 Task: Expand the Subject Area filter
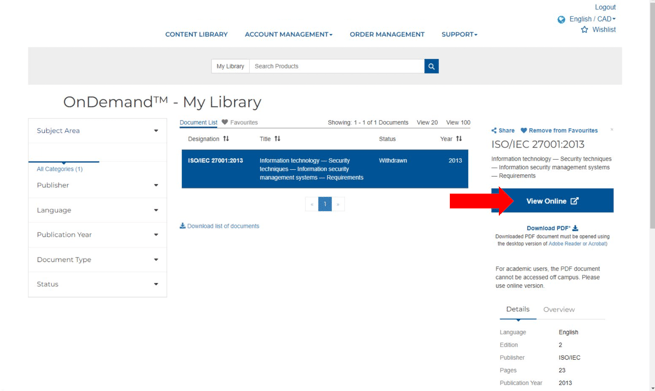click(97, 131)
